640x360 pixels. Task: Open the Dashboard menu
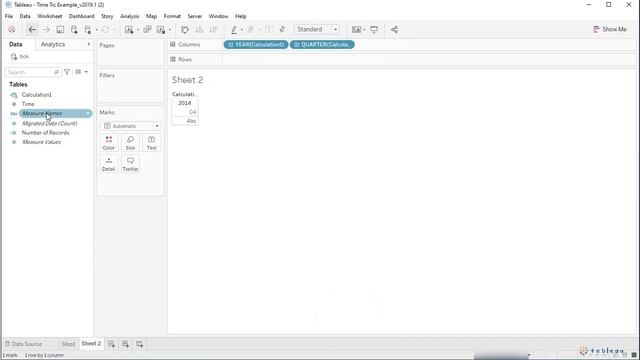[x=82, y=16]
